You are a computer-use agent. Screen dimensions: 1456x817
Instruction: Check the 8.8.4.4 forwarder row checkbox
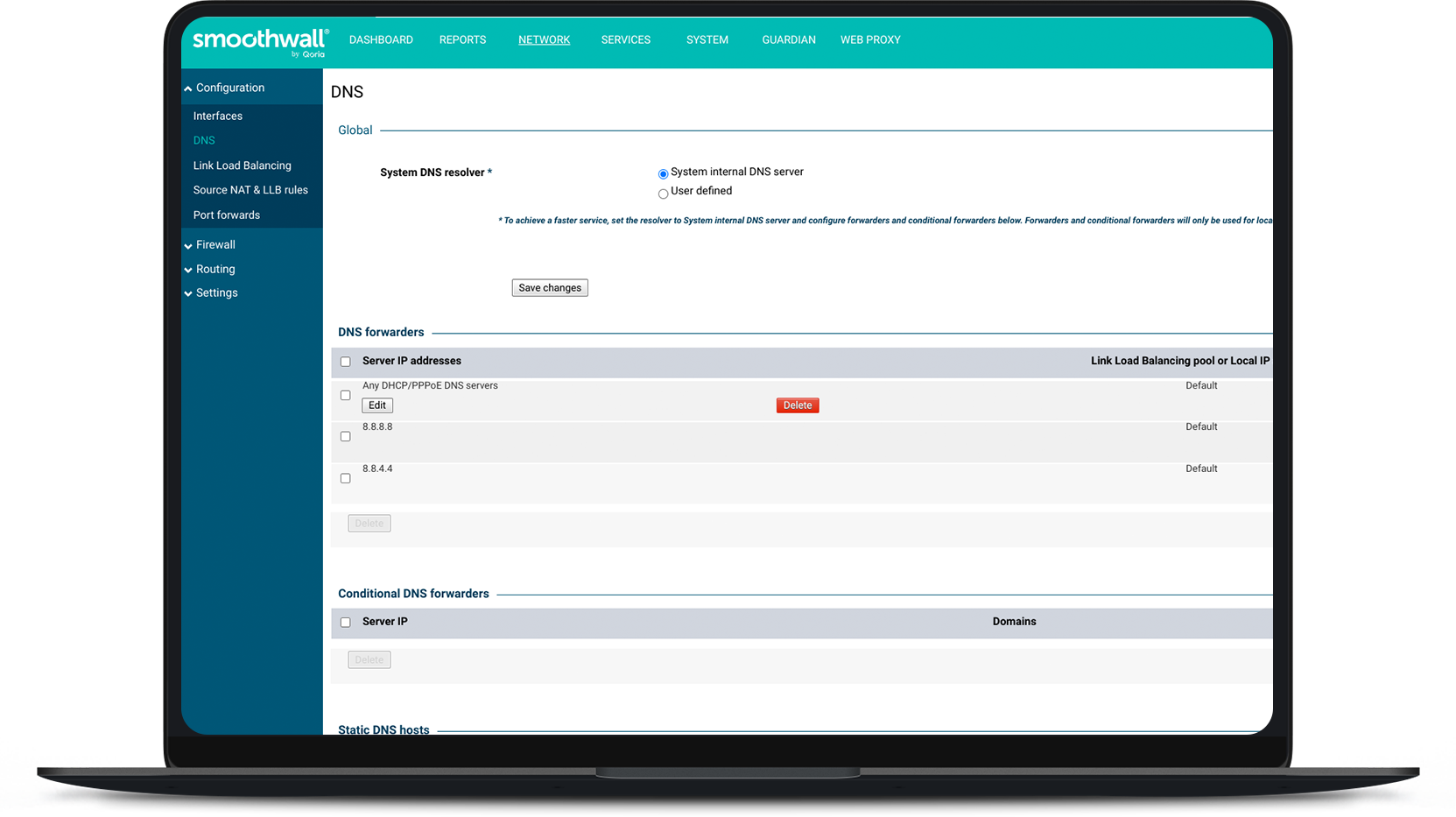point(345,478)
